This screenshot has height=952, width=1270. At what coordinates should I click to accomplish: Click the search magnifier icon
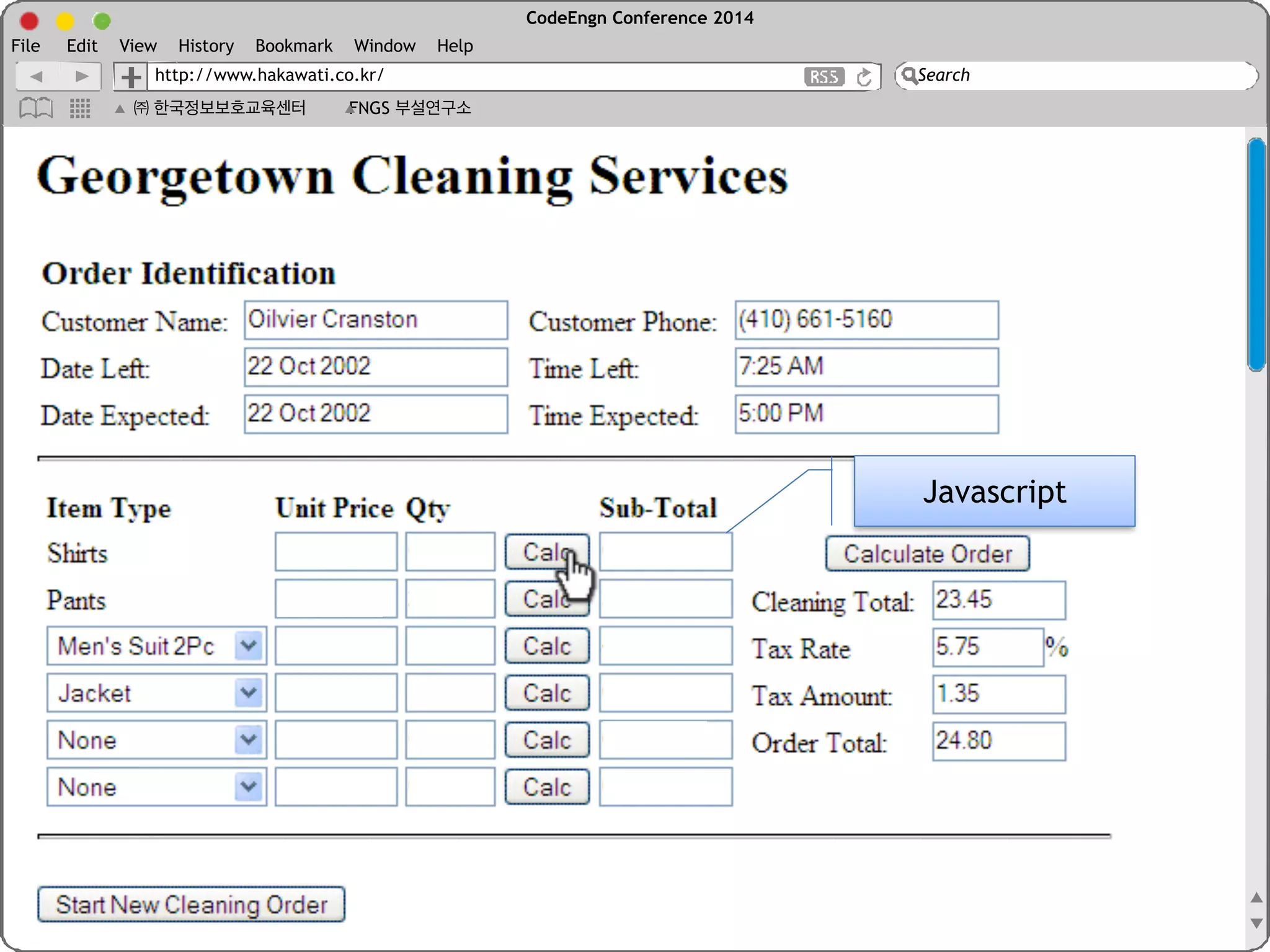pyautogui.click(x=908, y=75)
